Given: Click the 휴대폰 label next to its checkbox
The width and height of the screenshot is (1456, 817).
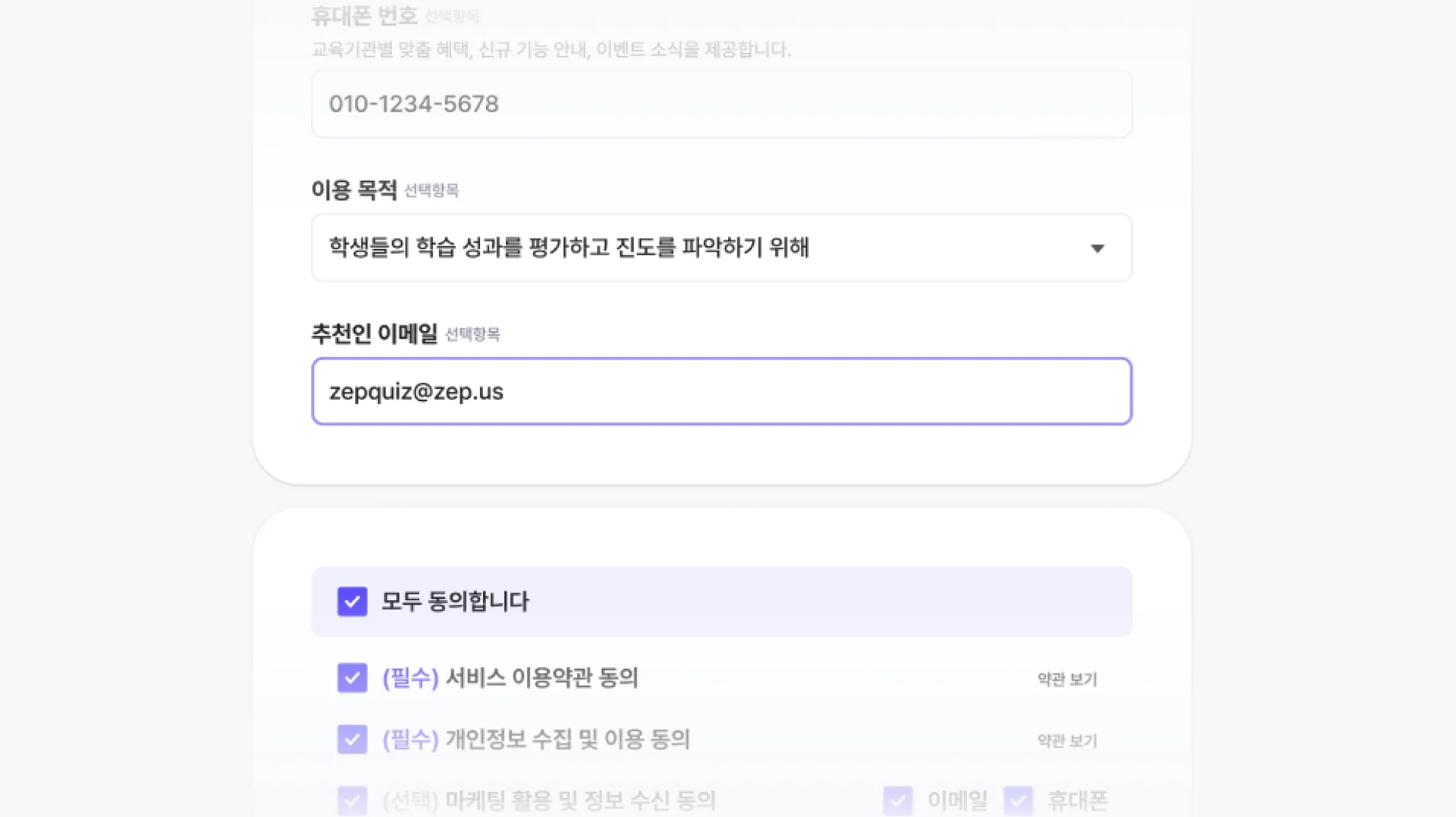Looking at the screenshot, I should 1078,800.
